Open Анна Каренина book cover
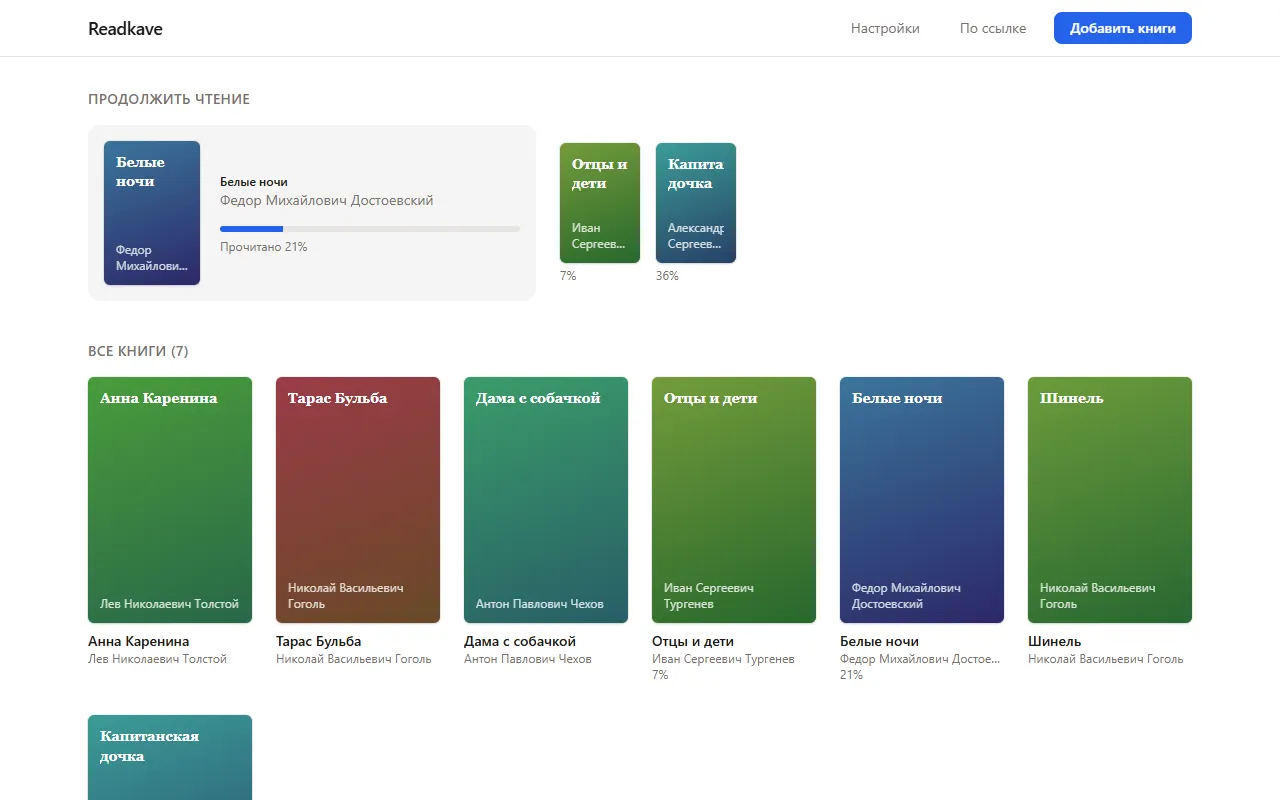Viewport: 1280px width, 800px height. (170, 500)
